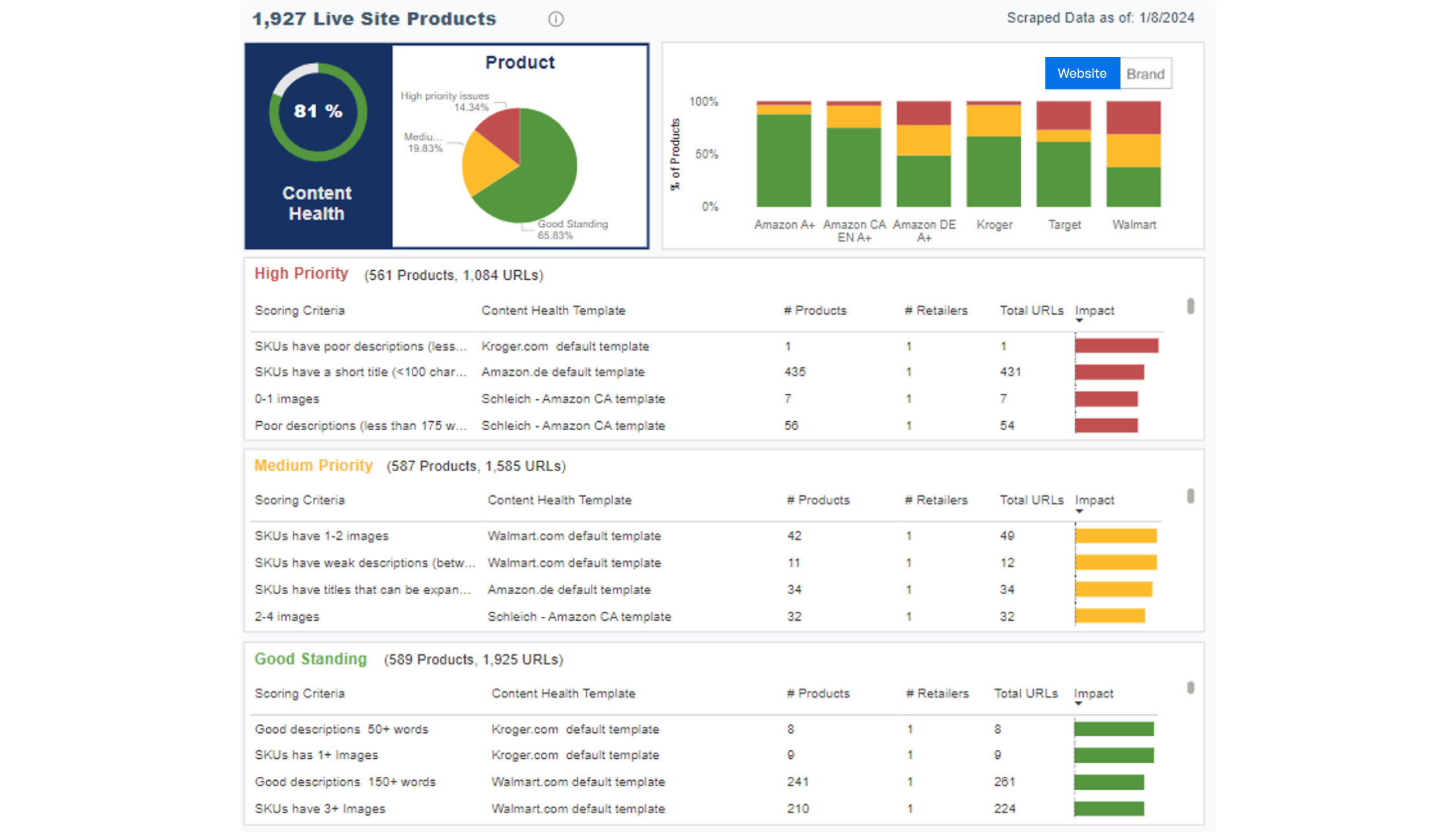
Task: Click red impact bar for Kroger.com row
Action: [1116, 346]
